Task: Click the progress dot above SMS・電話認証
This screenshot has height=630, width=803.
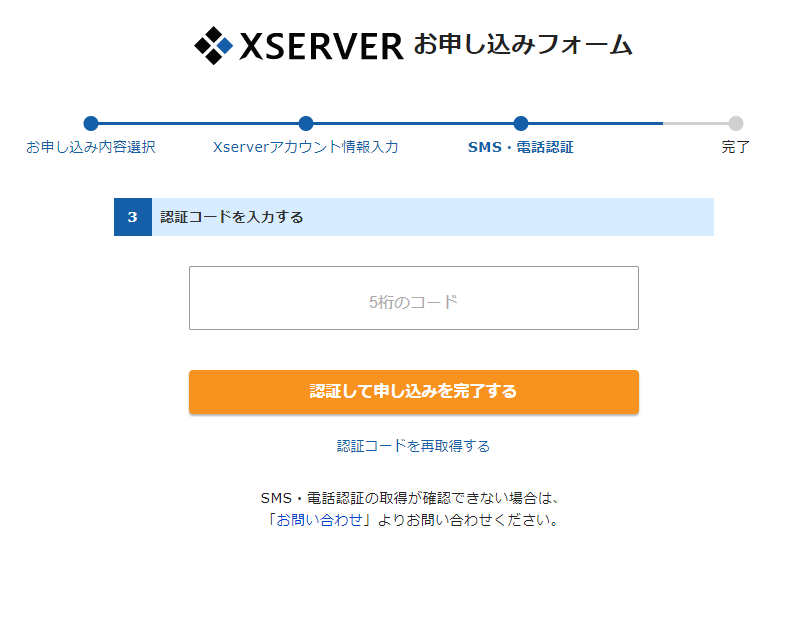Action: click(x=521, y=123)
